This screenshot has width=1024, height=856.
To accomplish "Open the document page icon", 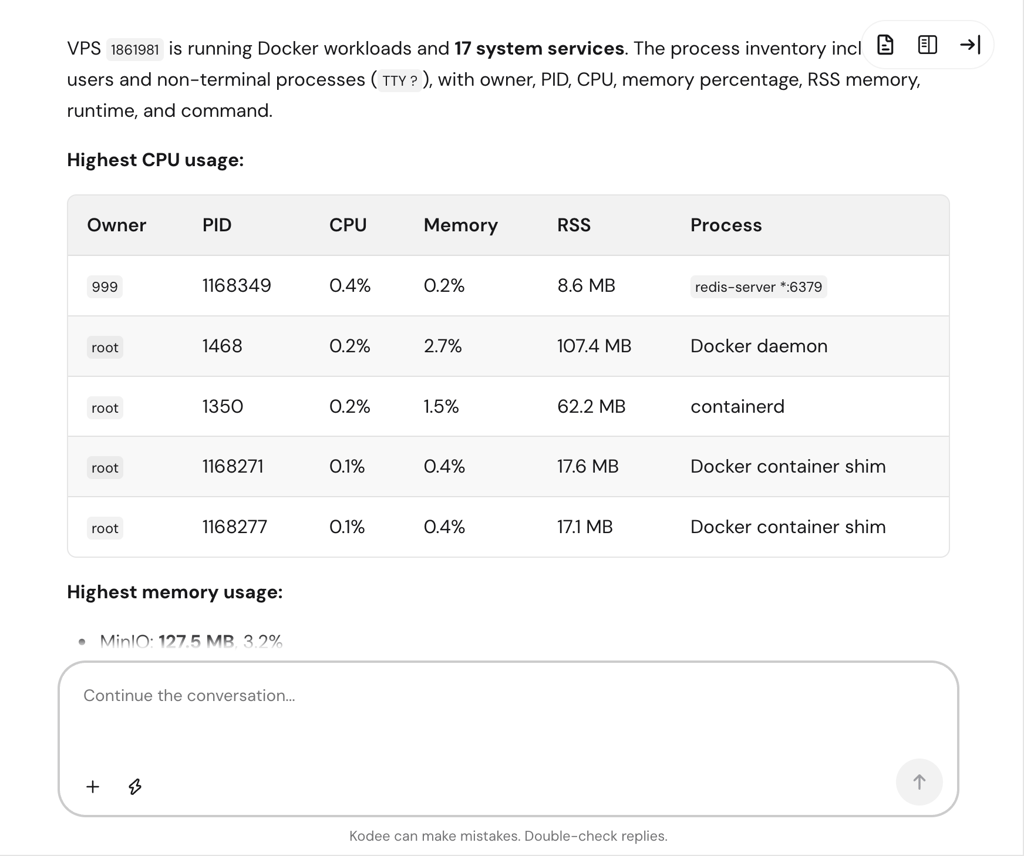I will [885, 45].
